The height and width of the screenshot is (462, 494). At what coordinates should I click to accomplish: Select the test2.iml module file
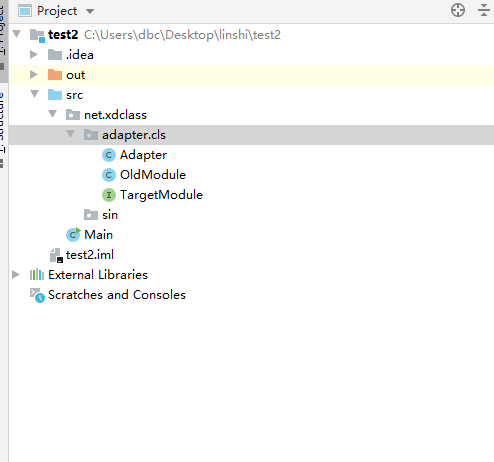click(x=82, y=255)
